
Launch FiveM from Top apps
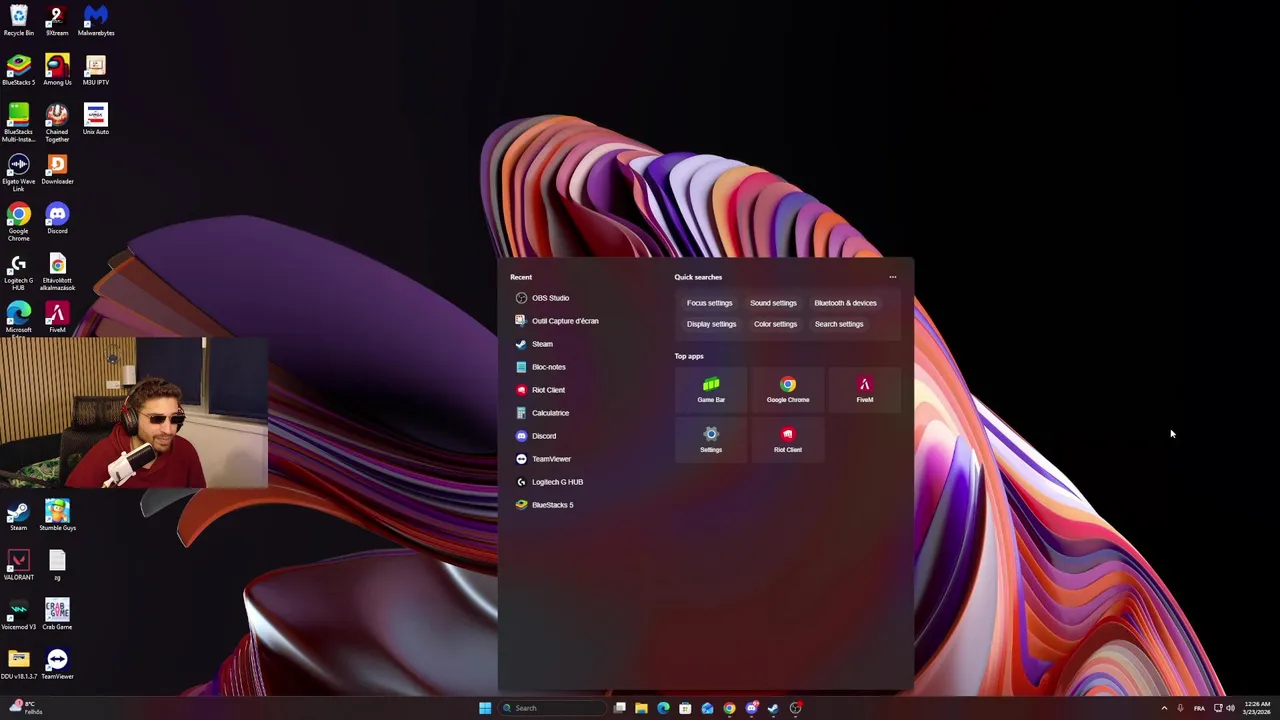(x=865, y=390)
